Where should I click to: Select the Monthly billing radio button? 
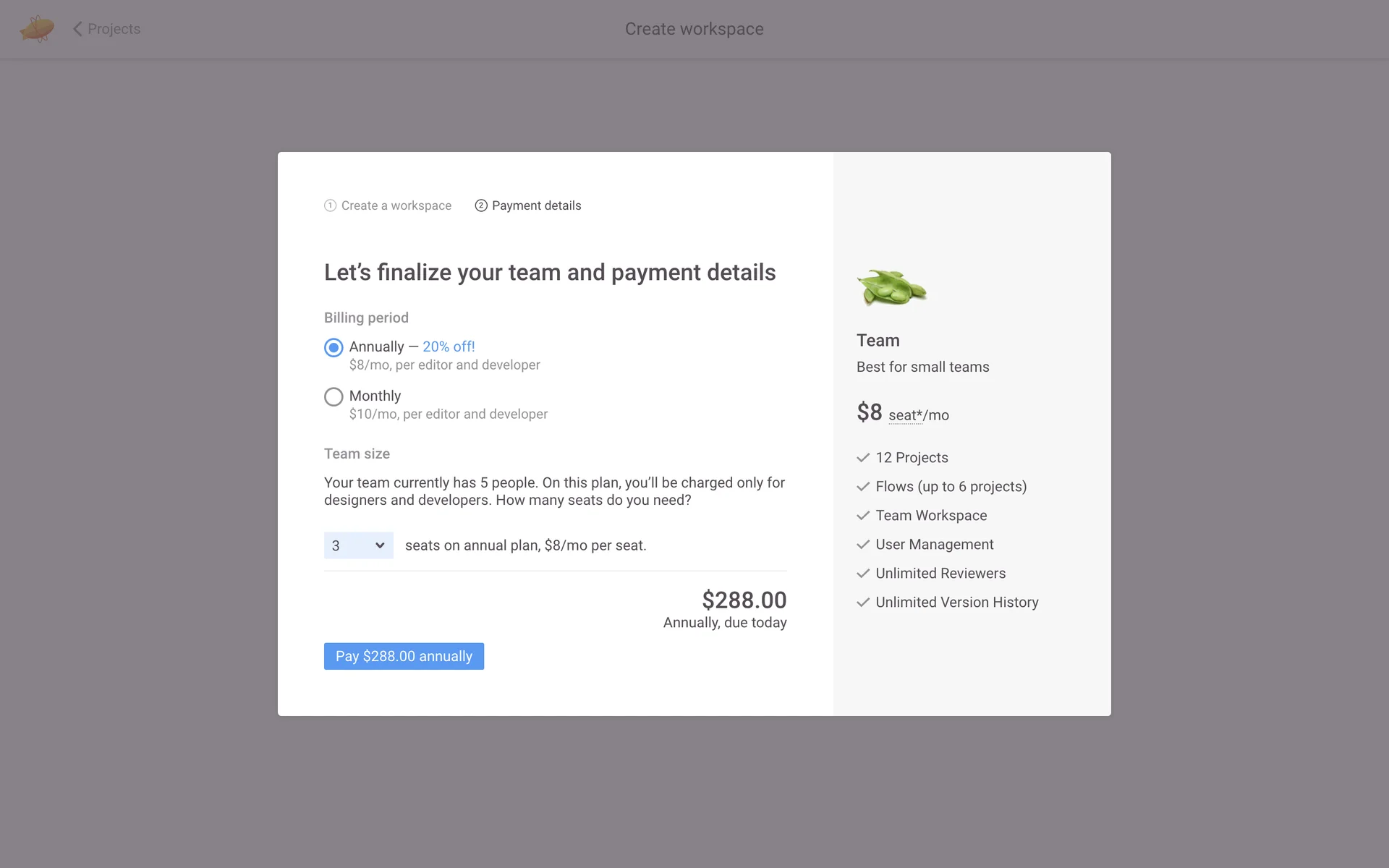[334, 397]
